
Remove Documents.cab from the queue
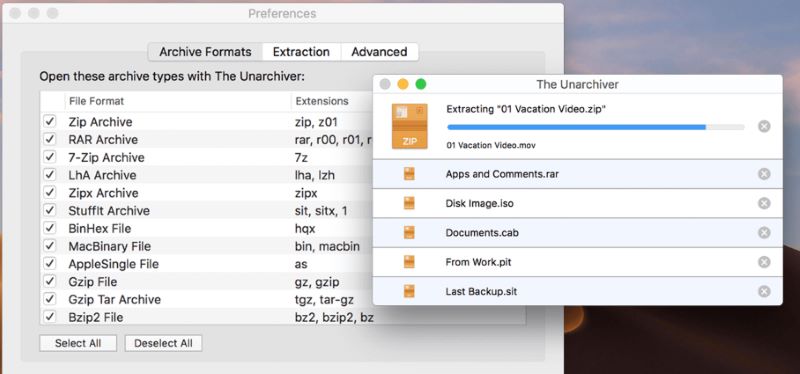point(764,233)
